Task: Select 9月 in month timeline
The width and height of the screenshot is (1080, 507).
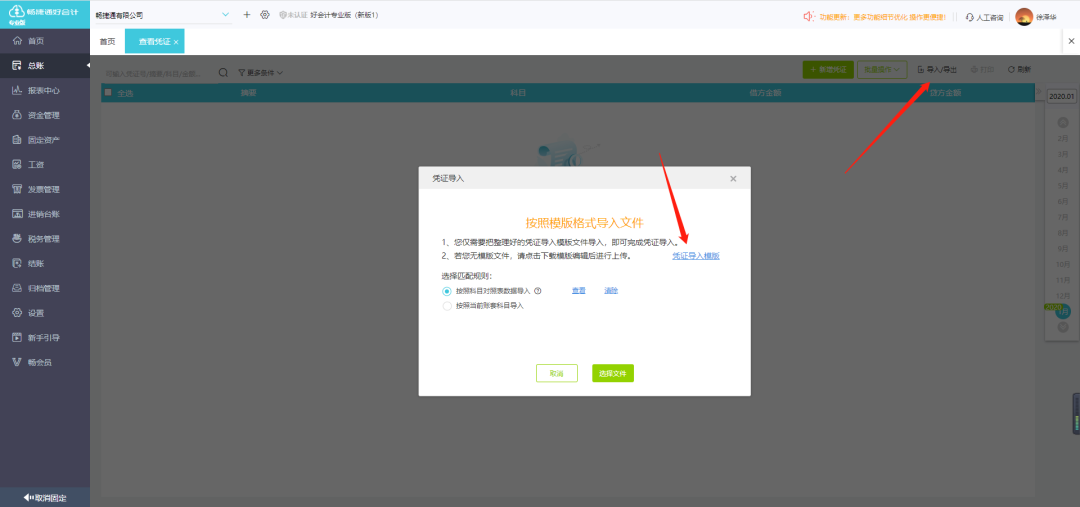Action: tap(1062, 248)
